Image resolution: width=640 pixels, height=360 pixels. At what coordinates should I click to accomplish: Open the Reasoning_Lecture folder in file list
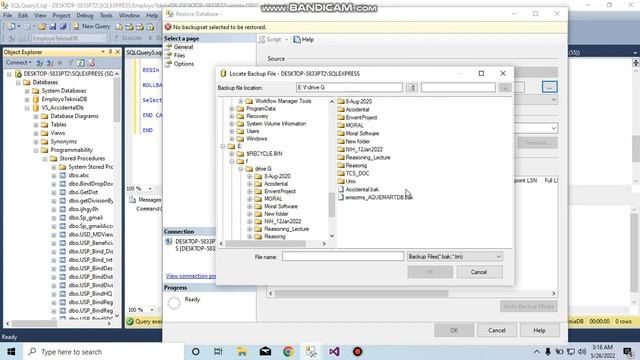click(x=364, y=158)
